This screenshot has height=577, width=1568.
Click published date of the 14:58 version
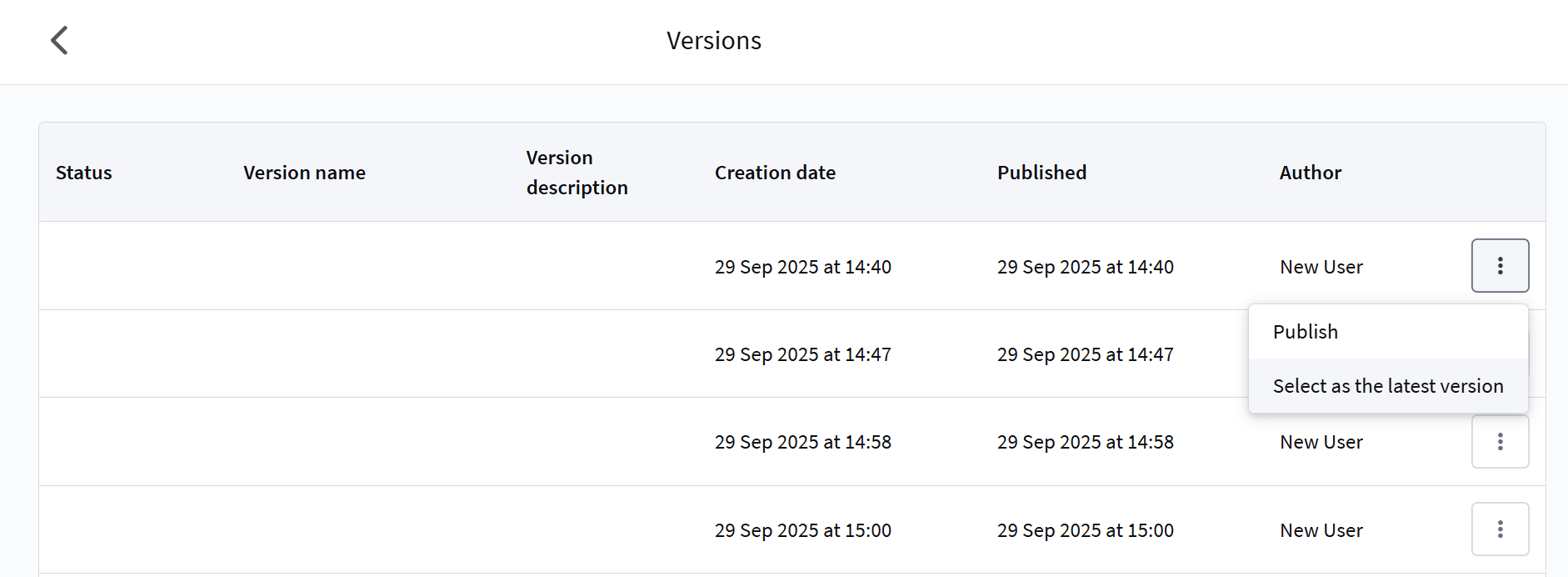pos(1085,442)
